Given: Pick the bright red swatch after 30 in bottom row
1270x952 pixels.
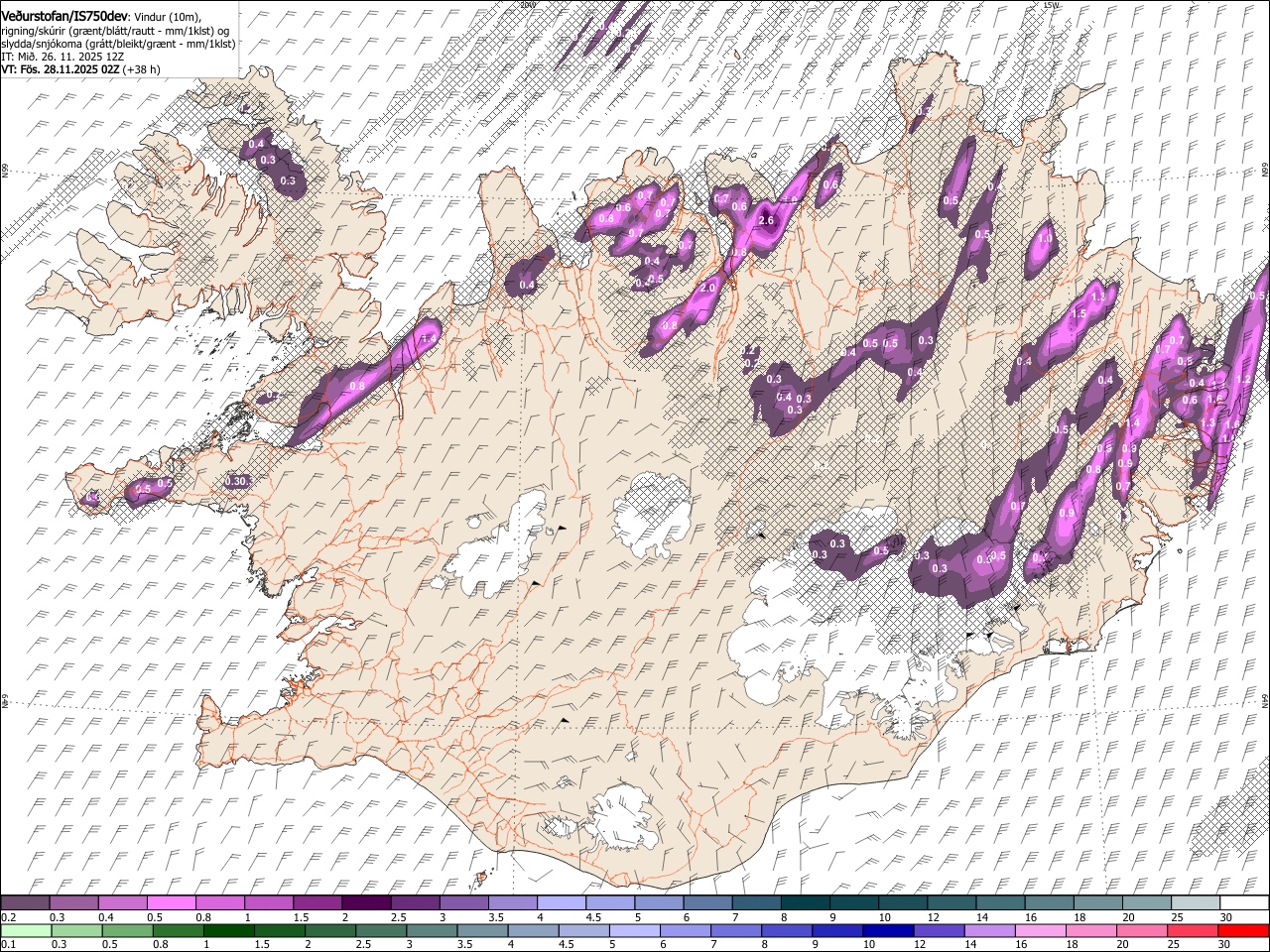Looking at the screenshot, I should (x=1242, y=930).
